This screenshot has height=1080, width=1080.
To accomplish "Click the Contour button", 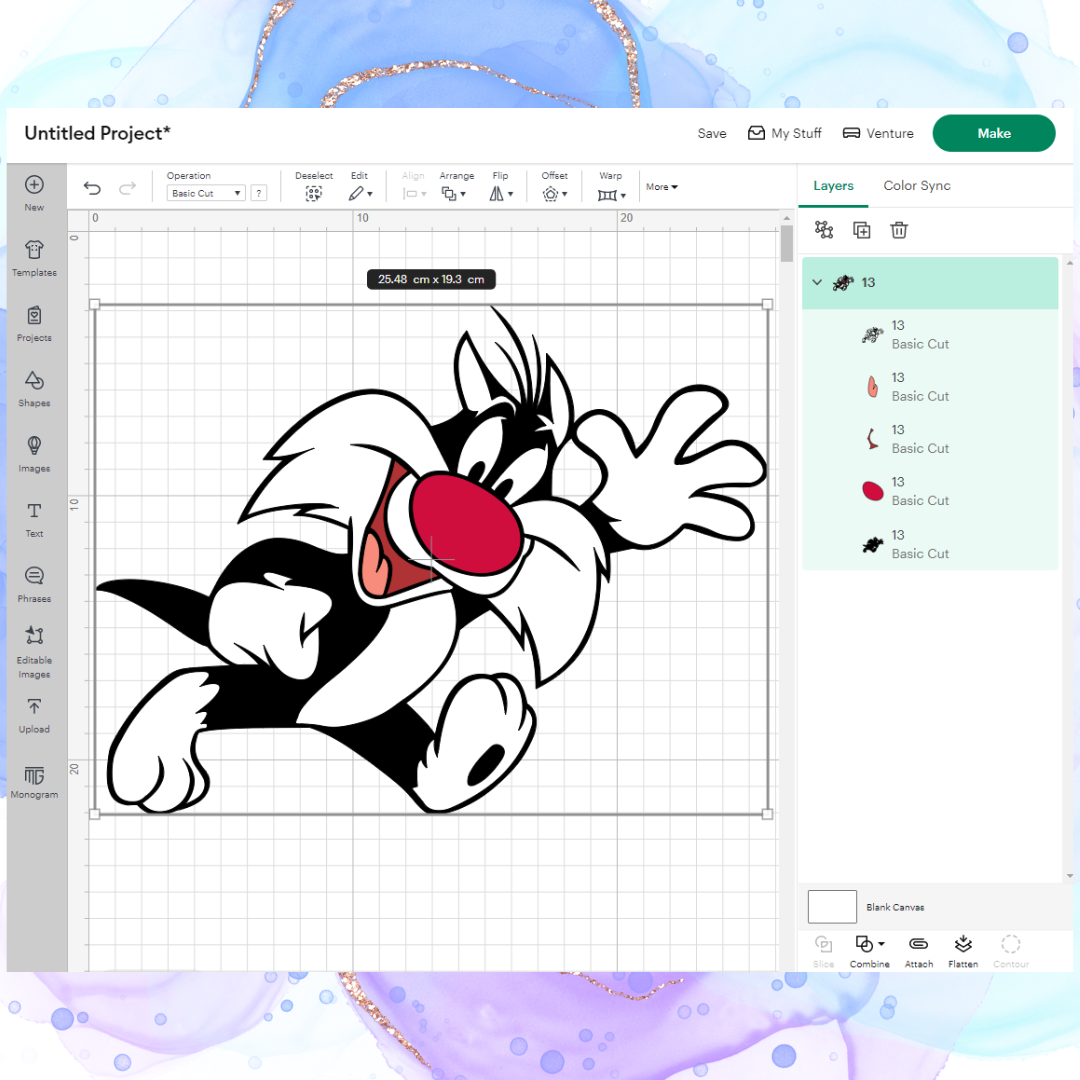I will [1011, 952].
